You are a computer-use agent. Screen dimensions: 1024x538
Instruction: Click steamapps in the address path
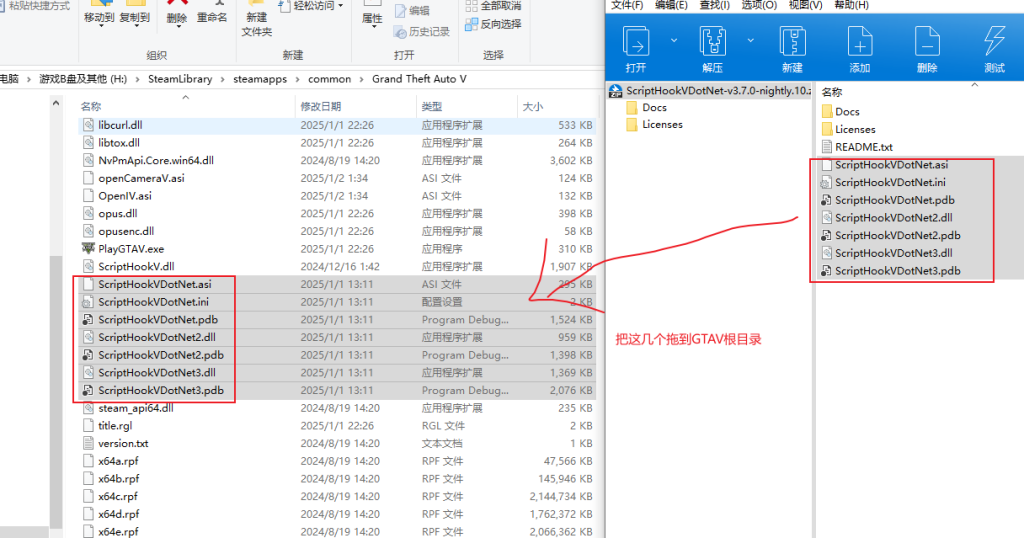tap(260, 79)
